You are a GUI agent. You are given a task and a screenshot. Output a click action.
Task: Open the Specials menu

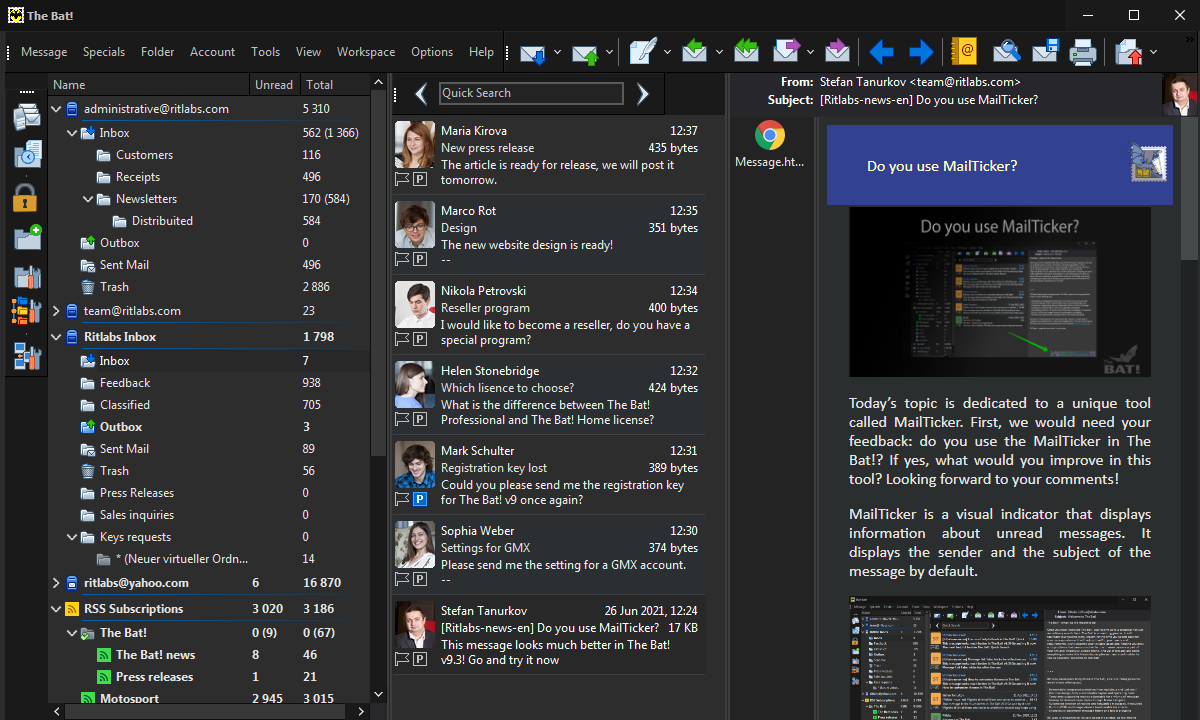click(104, 52)
